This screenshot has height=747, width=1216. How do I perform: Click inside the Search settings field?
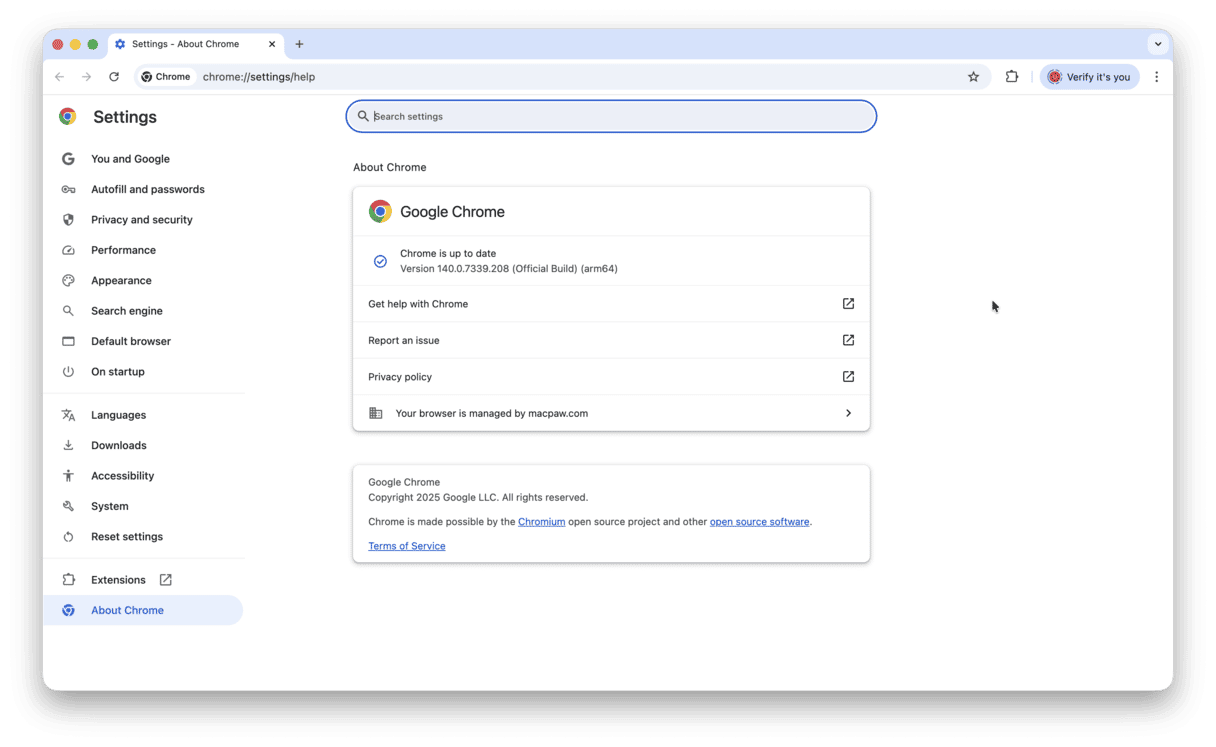coord(610,116)
